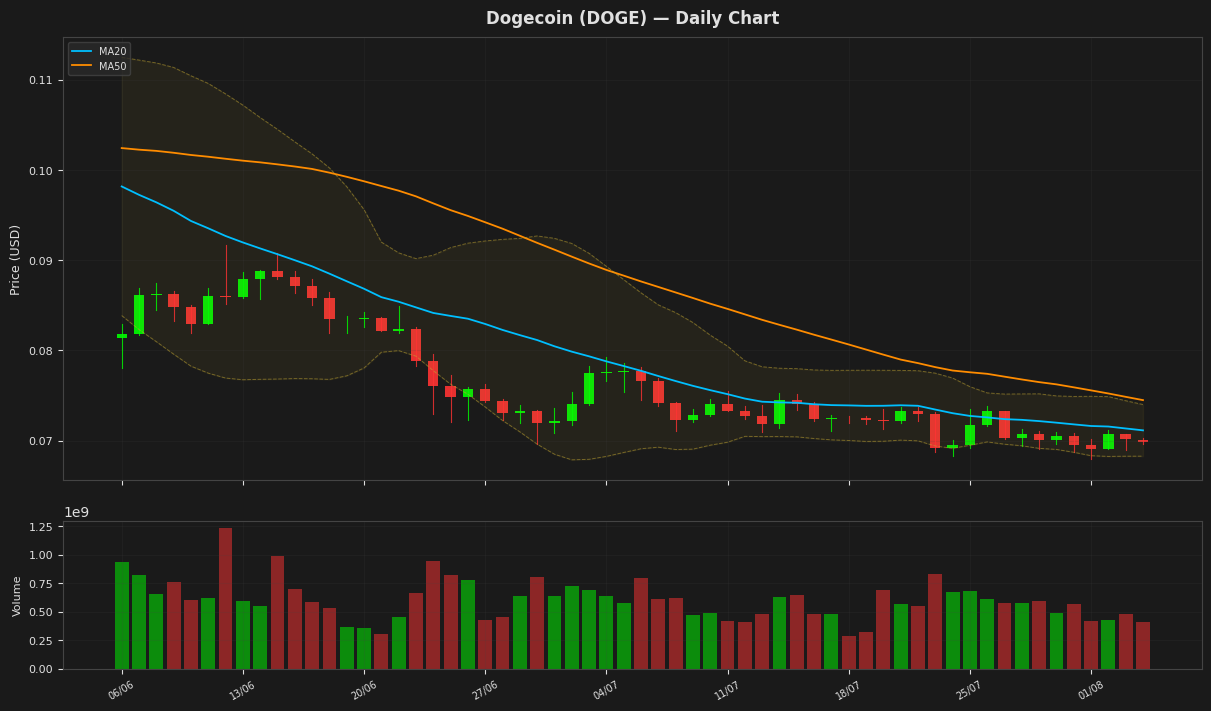Click the blue MA20 line sample in legend
Image resolution: width=1211 pixels, height=711 pixels.
pyautogui.click(x=82, y=52)
